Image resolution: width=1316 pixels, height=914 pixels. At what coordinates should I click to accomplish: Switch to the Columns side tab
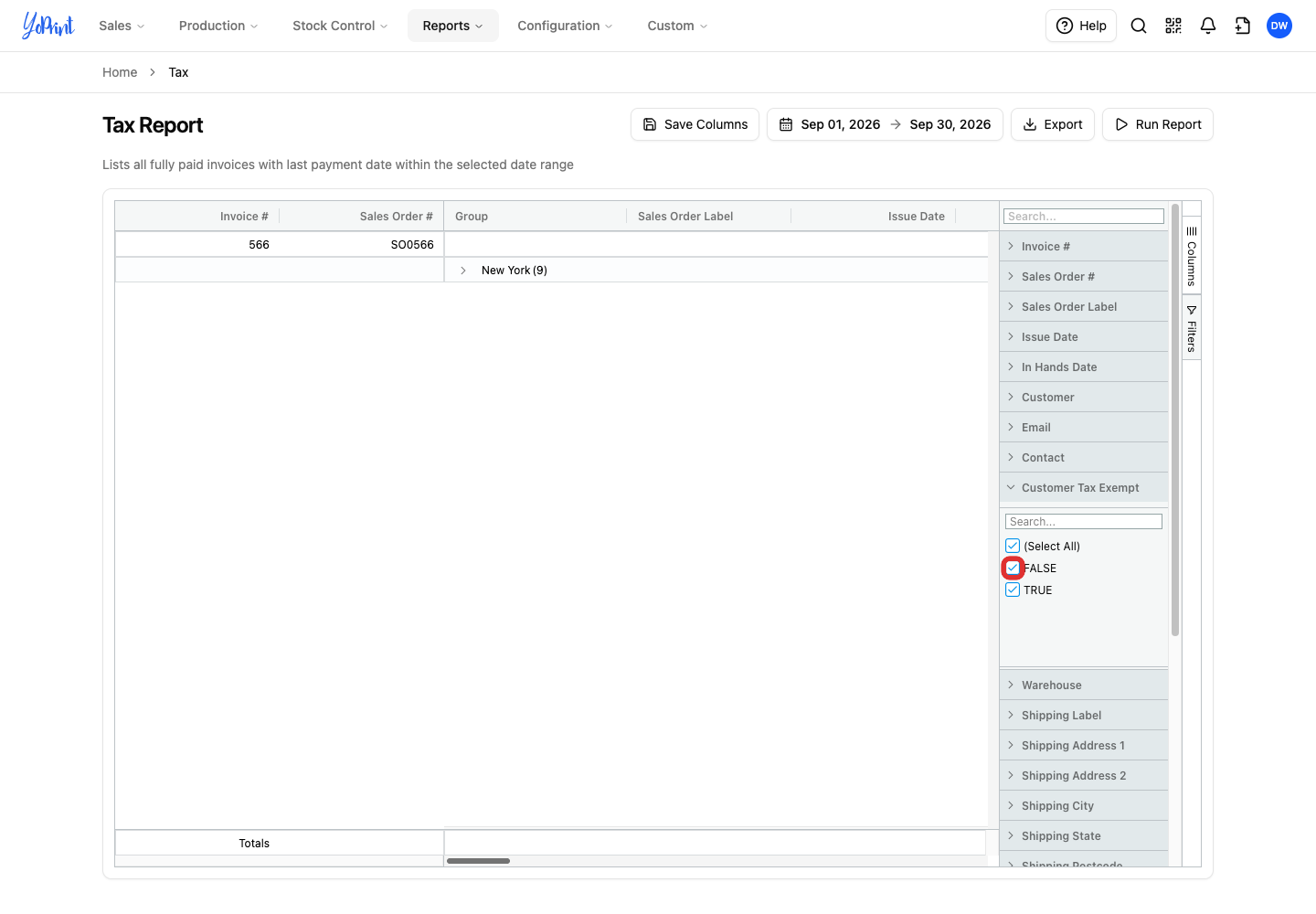[1192, 256]
